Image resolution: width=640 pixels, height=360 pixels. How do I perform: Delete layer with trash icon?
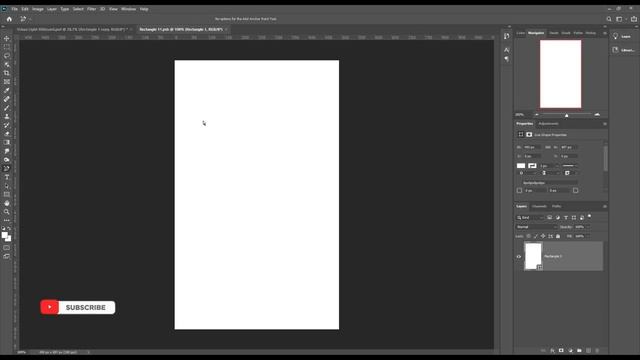[597, 351]
